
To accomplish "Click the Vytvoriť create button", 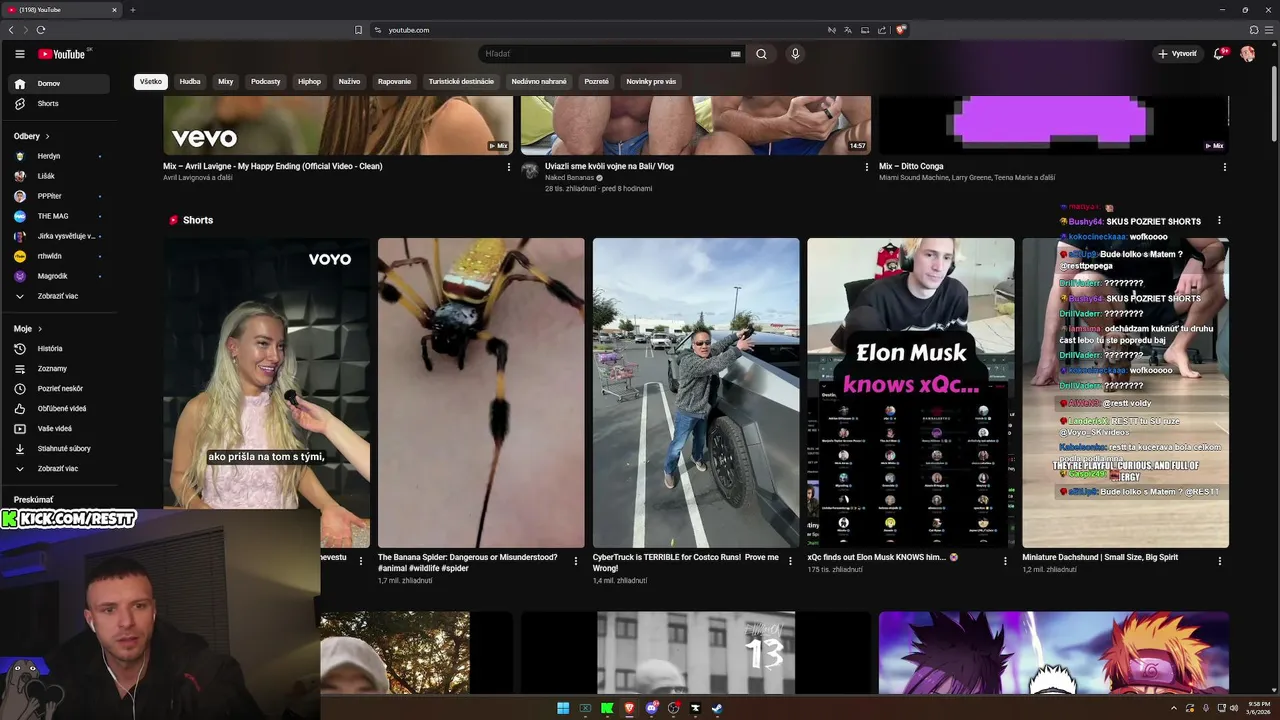I will (x=1177, y=54).
